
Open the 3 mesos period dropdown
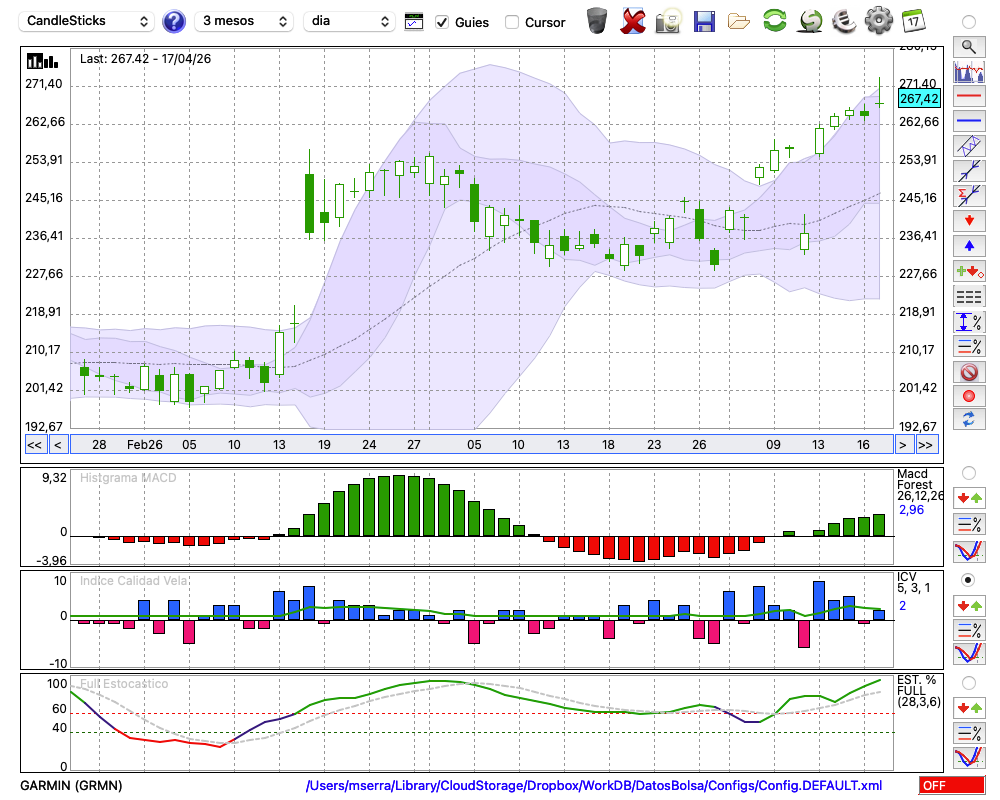click(244, 21)
